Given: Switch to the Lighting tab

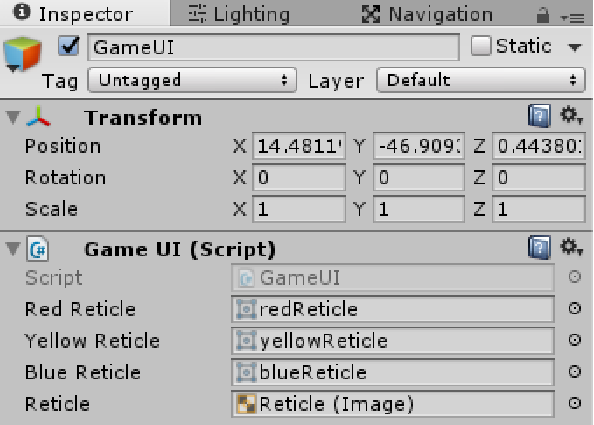Looking at the screenshot, I should pyautogui.click(x=239, y=14).
